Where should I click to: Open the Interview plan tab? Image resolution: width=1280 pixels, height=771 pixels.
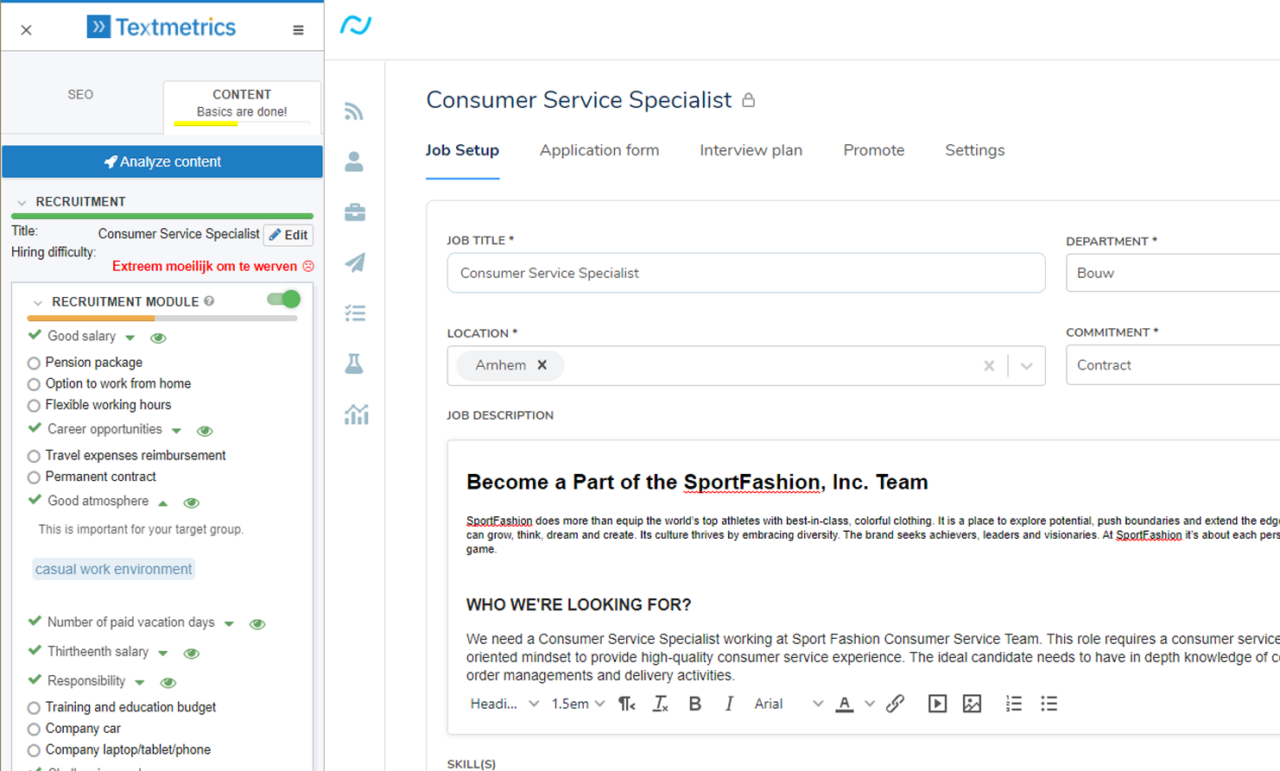[x=751, y=150]
